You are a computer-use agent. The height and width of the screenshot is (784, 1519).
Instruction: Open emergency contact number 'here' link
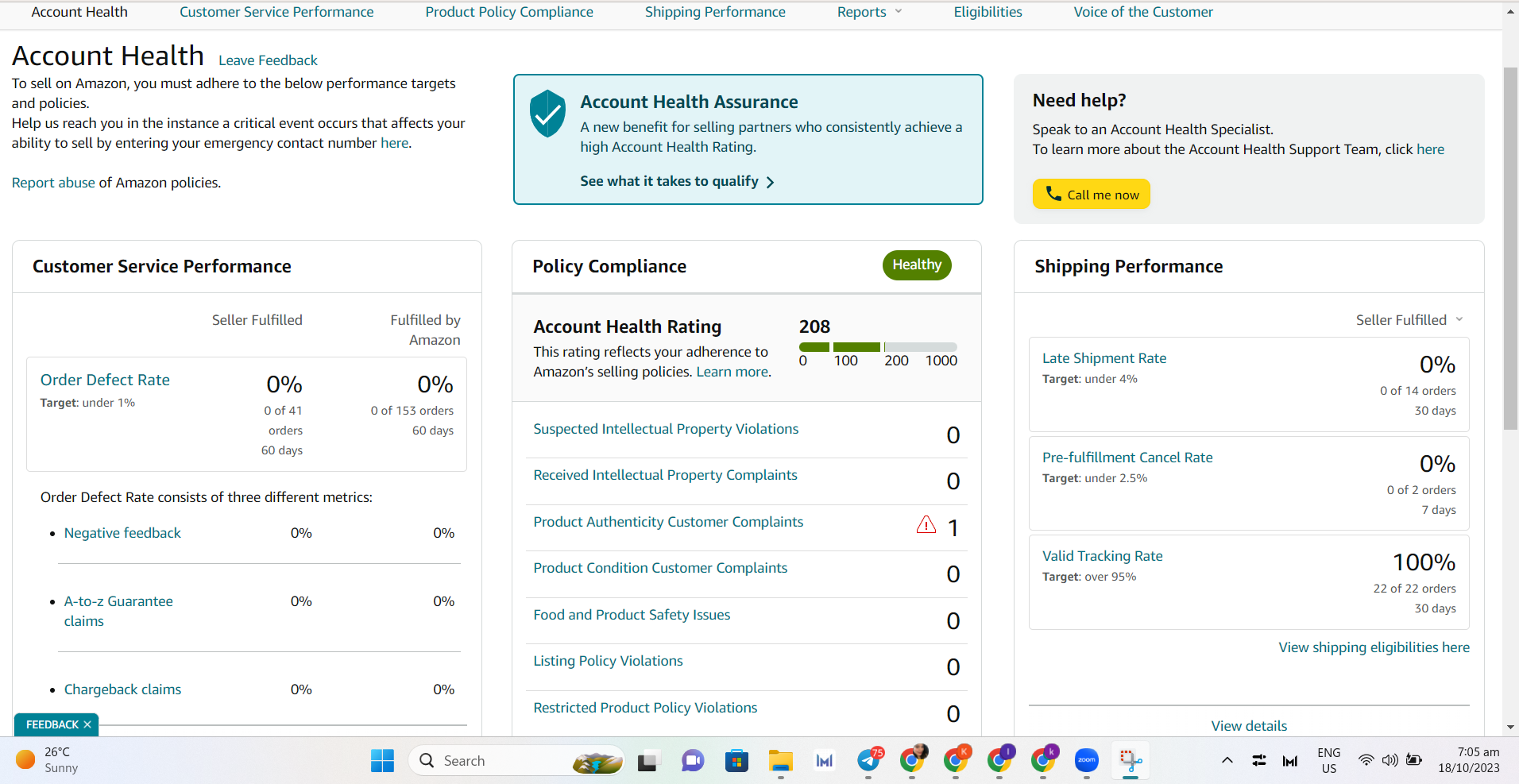click(x=394, y=143)
